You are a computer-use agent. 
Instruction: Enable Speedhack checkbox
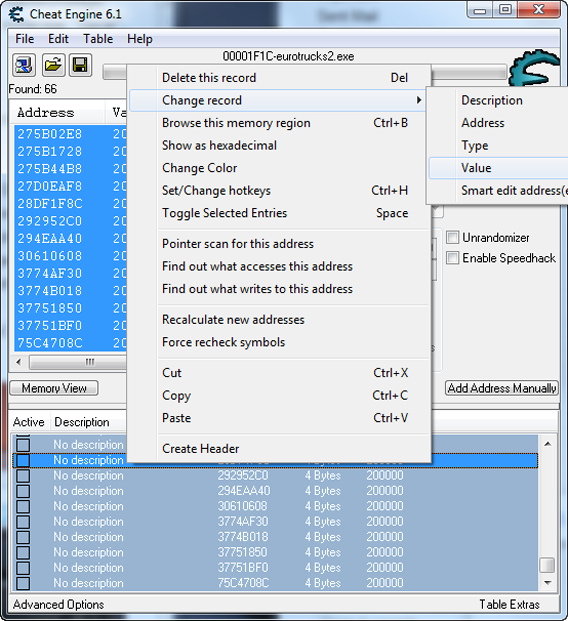click(x=452, y=258)
